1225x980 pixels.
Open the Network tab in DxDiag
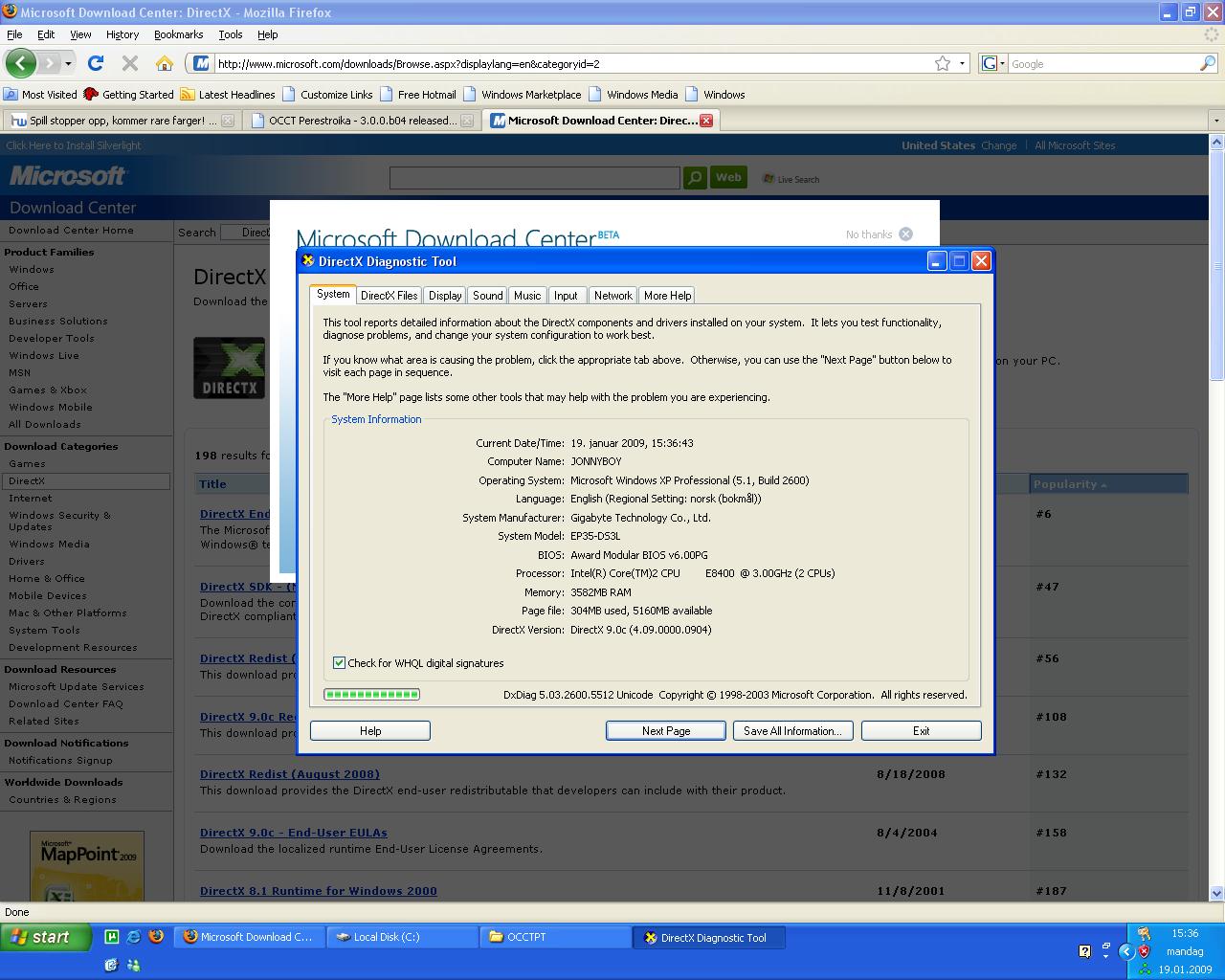pos(612,296)
